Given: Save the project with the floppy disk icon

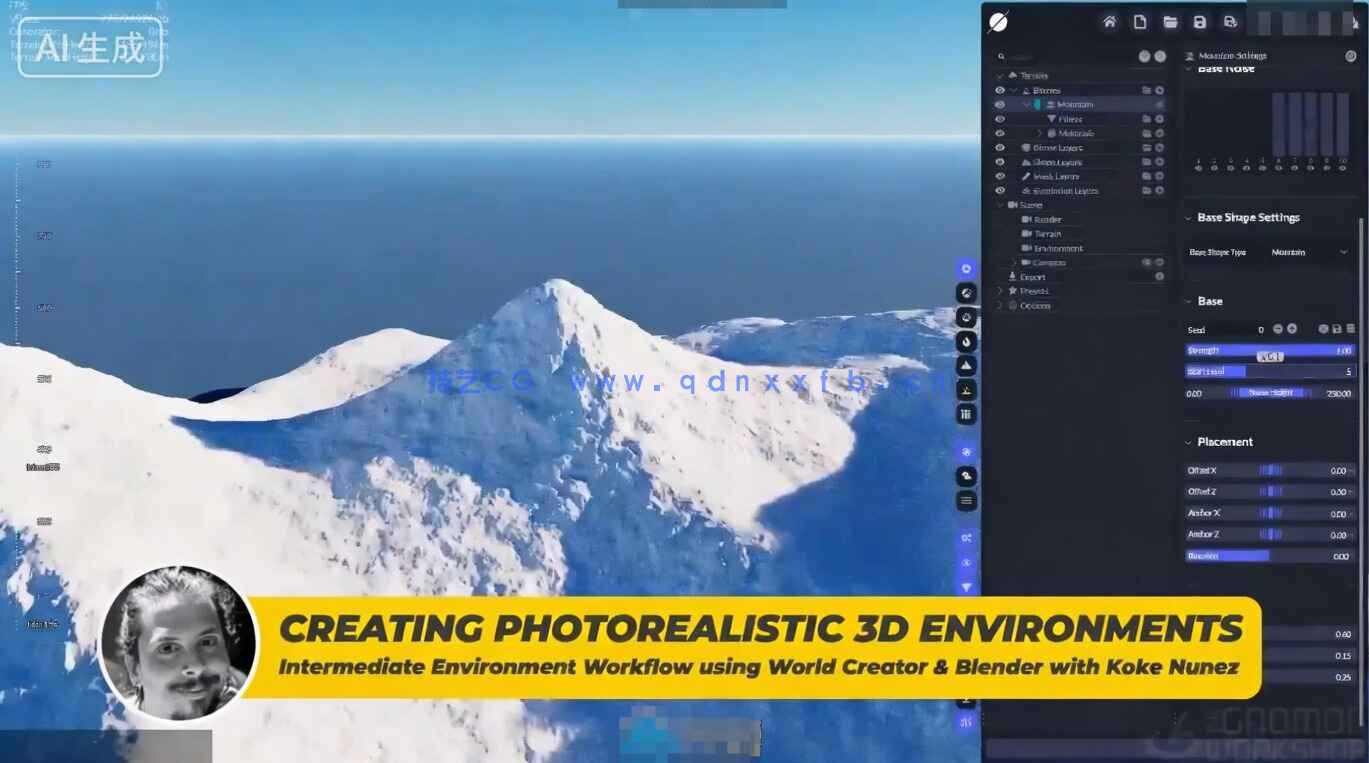Looking at the screenshot, I should 1200,22.
